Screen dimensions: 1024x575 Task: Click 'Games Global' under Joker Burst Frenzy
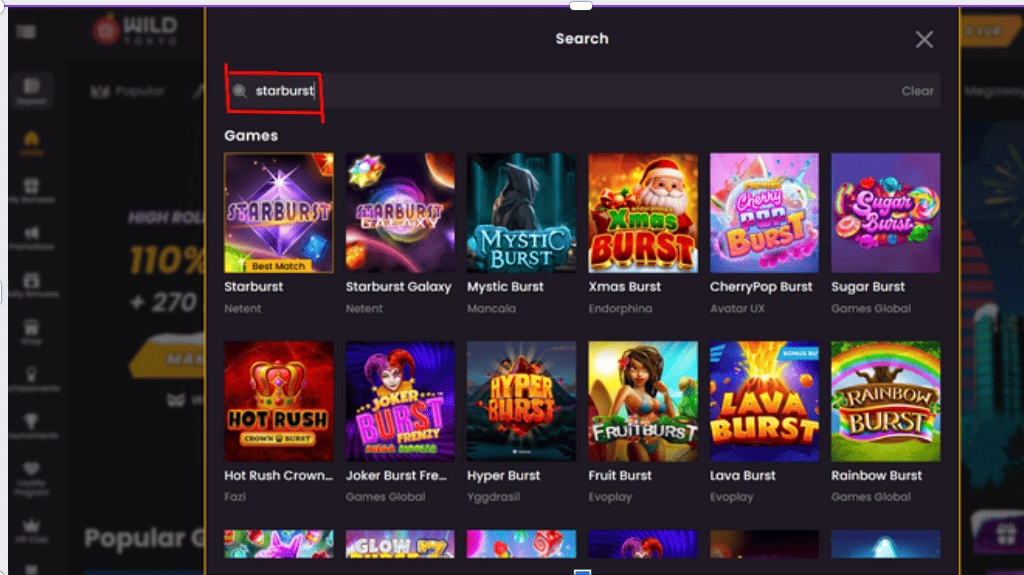(385, 497)
